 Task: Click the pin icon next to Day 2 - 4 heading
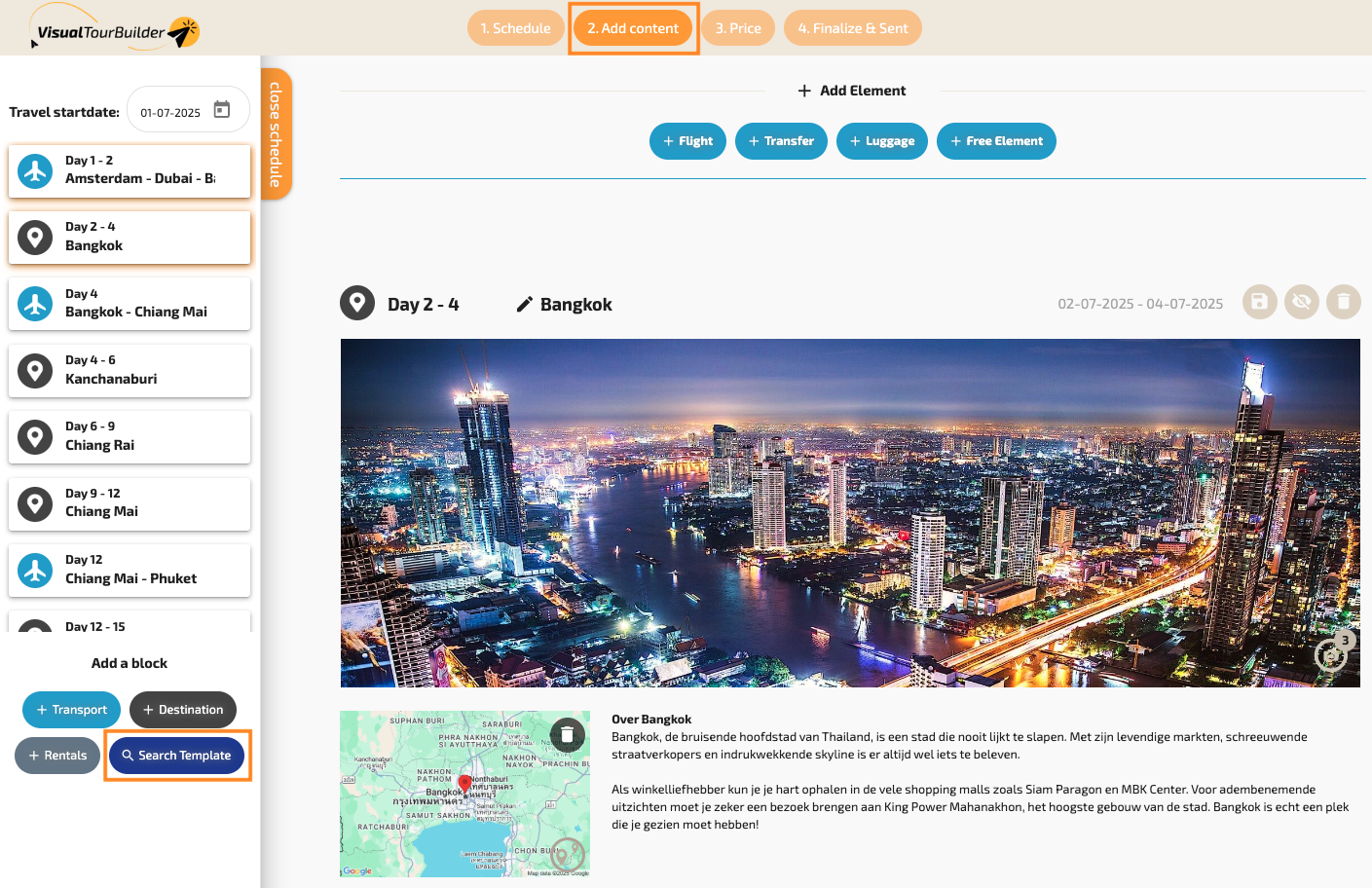pyautogui.click(x=357, y=303)
